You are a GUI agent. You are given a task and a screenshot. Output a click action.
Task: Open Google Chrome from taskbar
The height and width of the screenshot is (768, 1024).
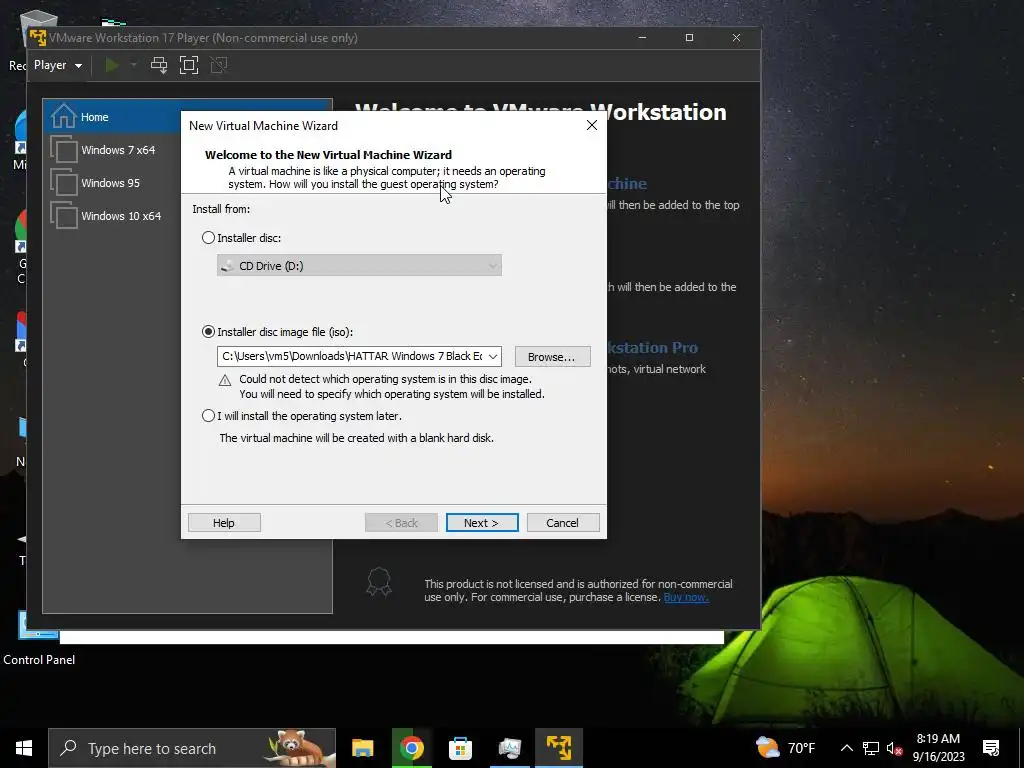(411, 748)
